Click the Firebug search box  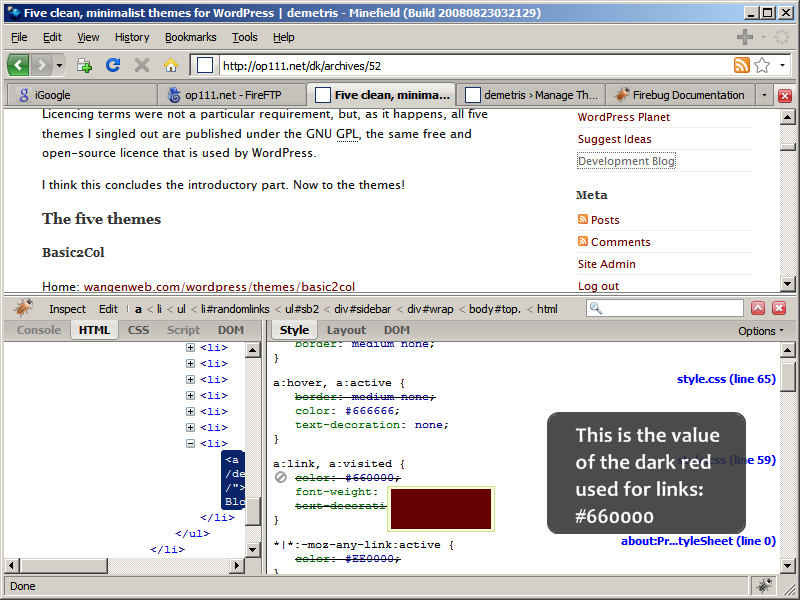coord(665,308)
